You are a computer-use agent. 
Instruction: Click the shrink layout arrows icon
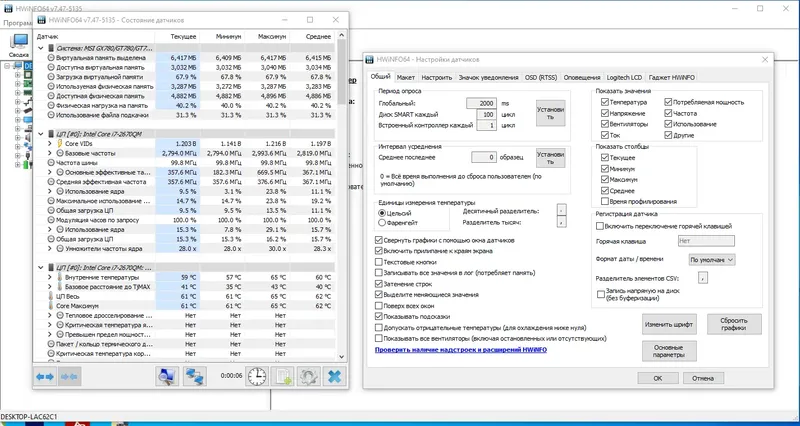click(x=69, y=377)
